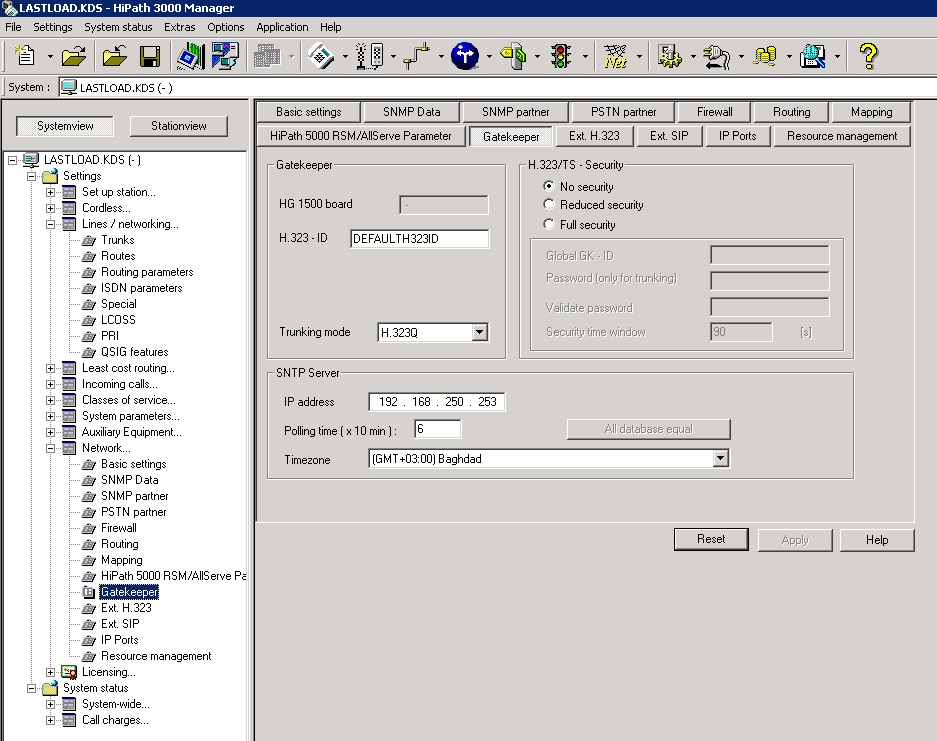The image size is (937, 741).
Task: Click the Net network toolbar icon
Action: coord(615,56)
